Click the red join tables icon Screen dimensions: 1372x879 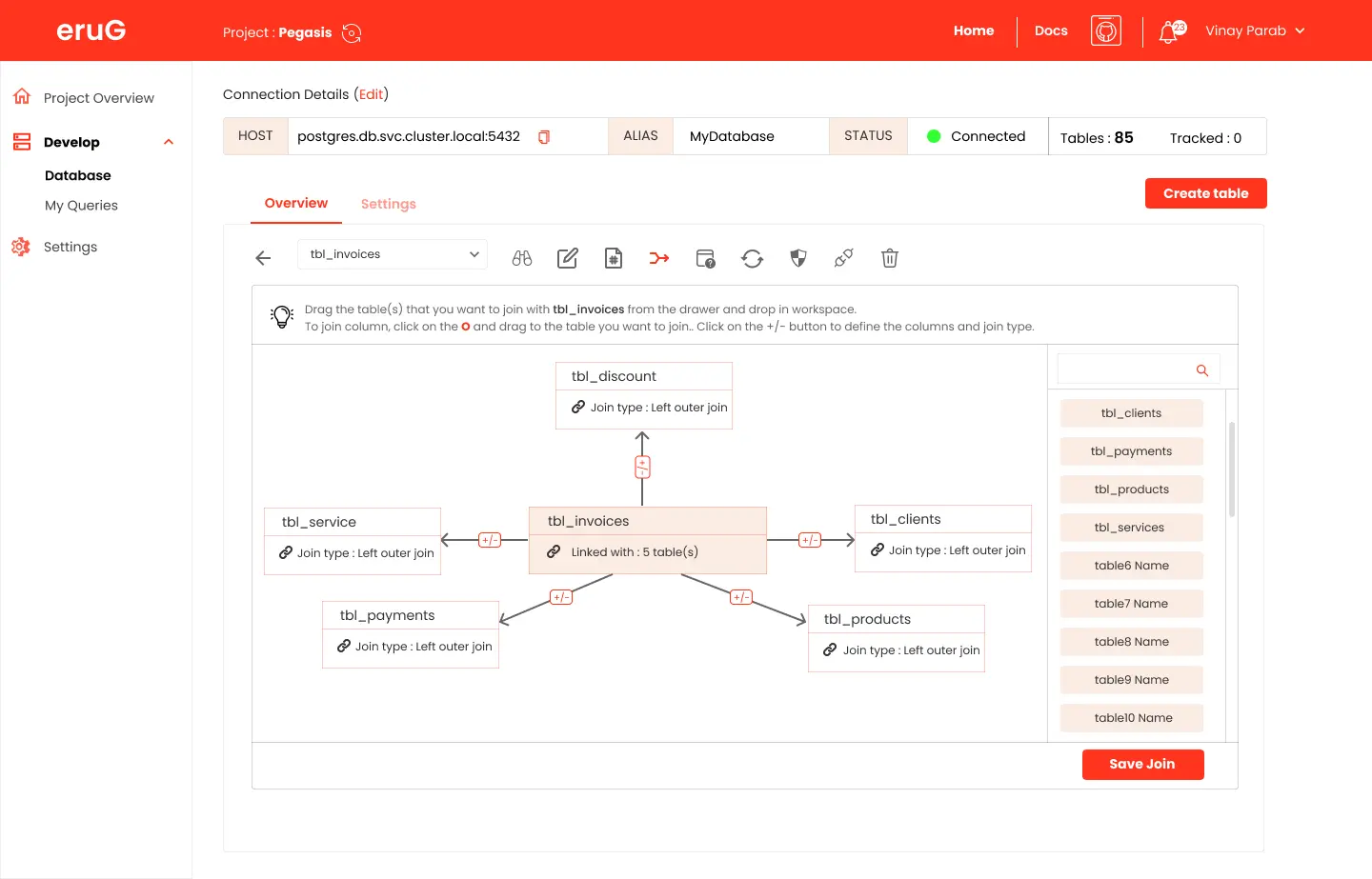coord(659,258)
